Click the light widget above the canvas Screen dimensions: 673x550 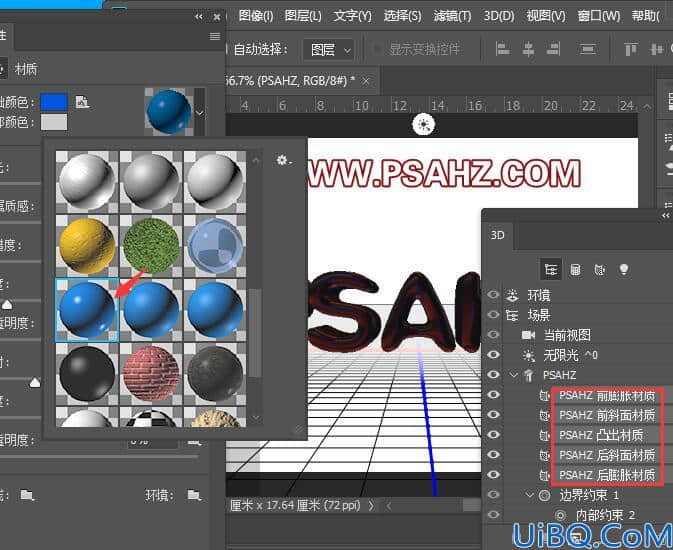click(x=424, y=125)
